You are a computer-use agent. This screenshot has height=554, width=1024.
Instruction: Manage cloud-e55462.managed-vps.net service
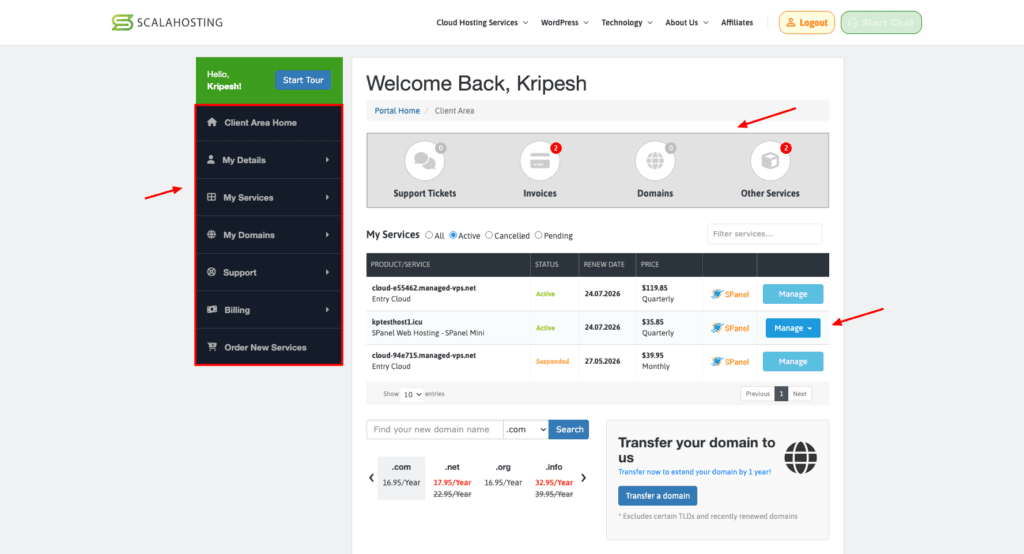tap(793, 294)
